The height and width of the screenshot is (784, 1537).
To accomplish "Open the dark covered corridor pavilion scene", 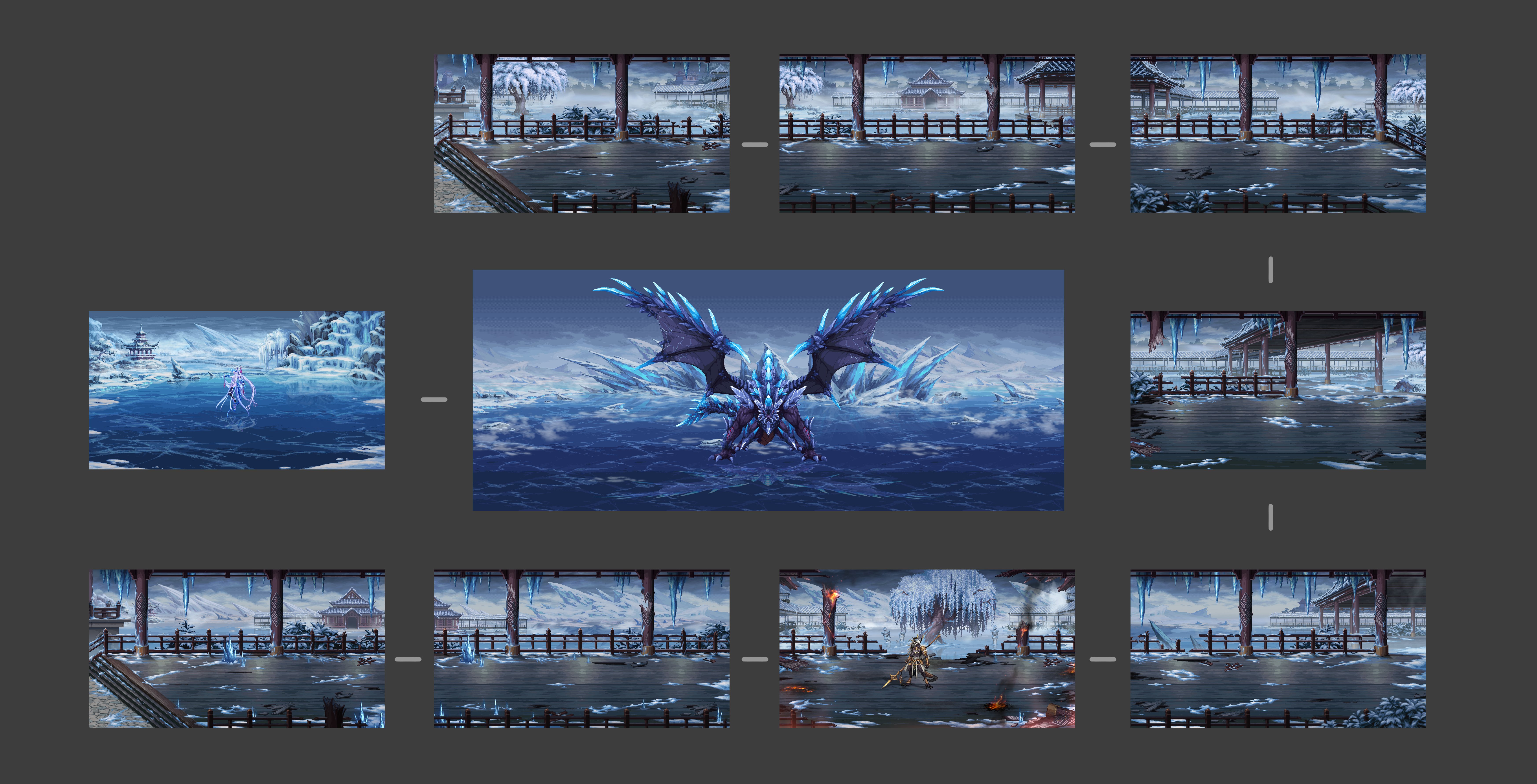I will (1278, 390).
